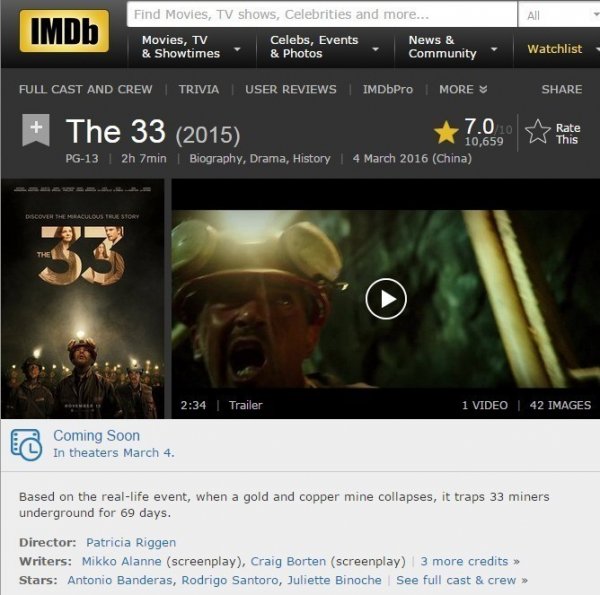600x595 pixels.
Task: Click the search movies input field
Action: coord(322,15)
